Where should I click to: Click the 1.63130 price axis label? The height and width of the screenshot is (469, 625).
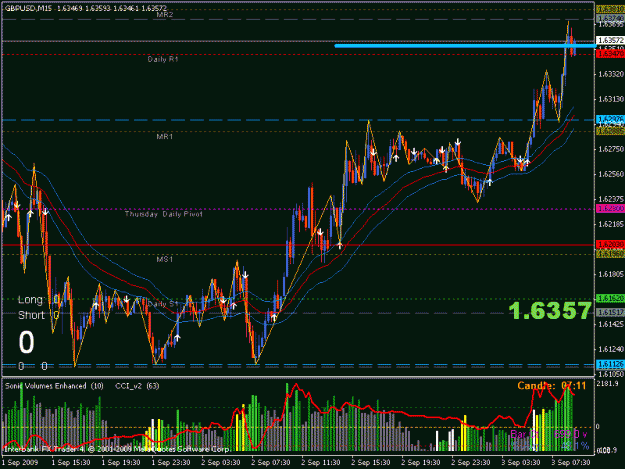pos(611,99)
